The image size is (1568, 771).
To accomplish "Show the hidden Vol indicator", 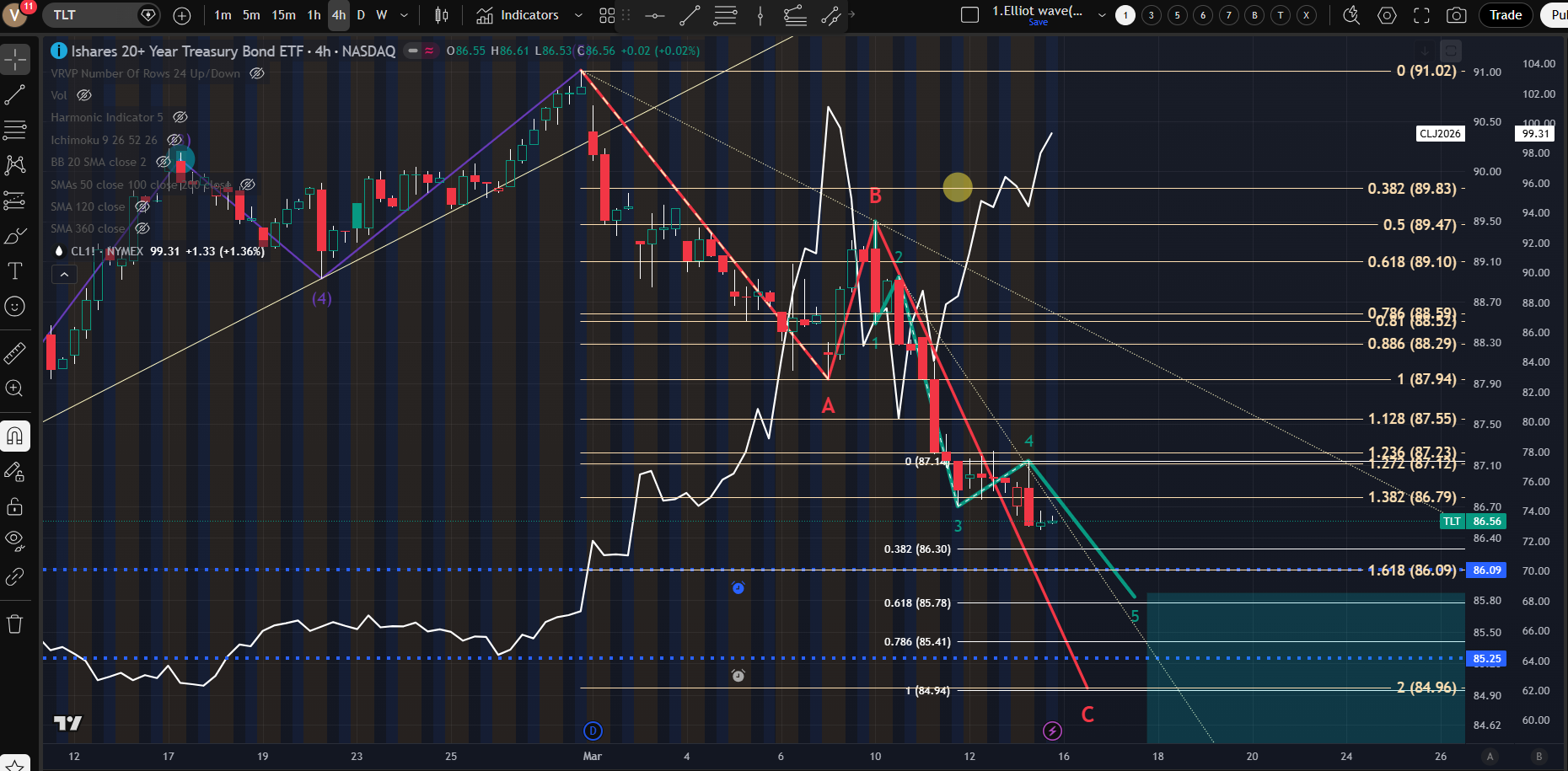I will point(84,95).
